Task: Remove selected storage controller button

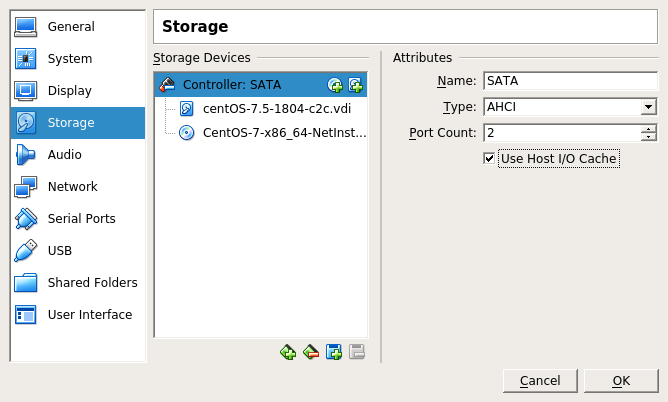Action: (x=311, y=352)
